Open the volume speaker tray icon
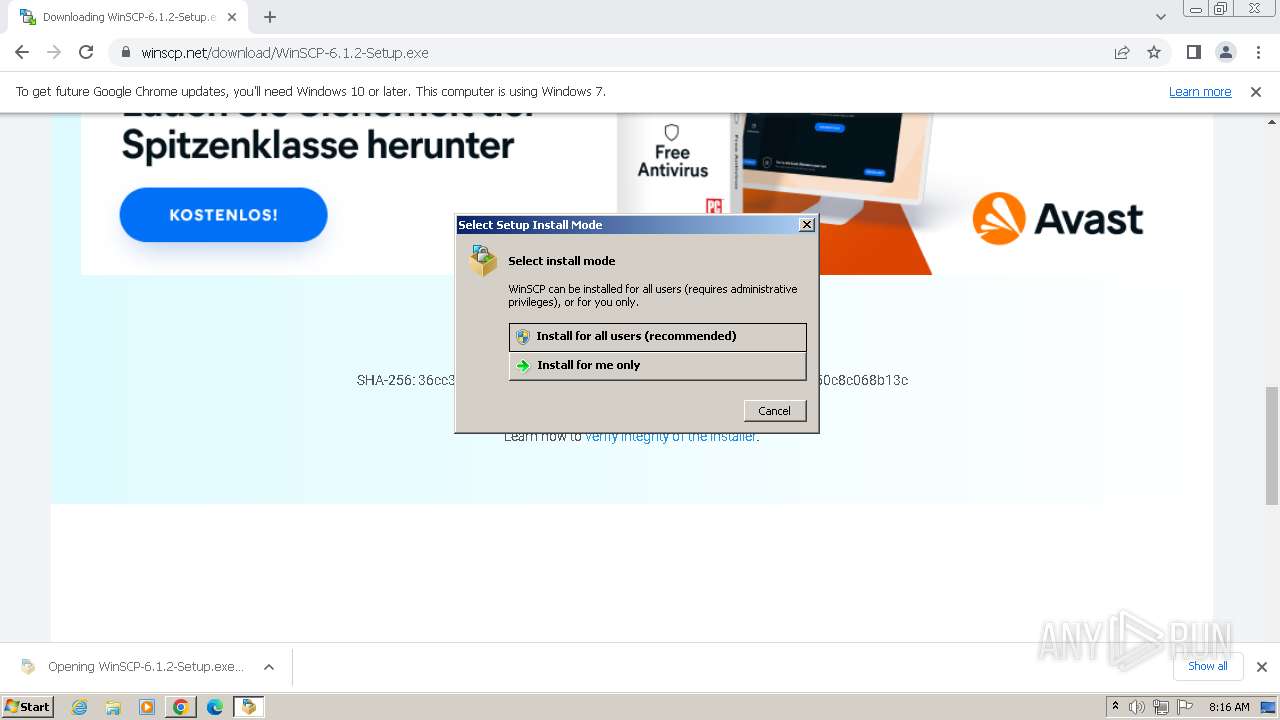The height and width of the screenshot is (720, 1280). click(1137, 707)
